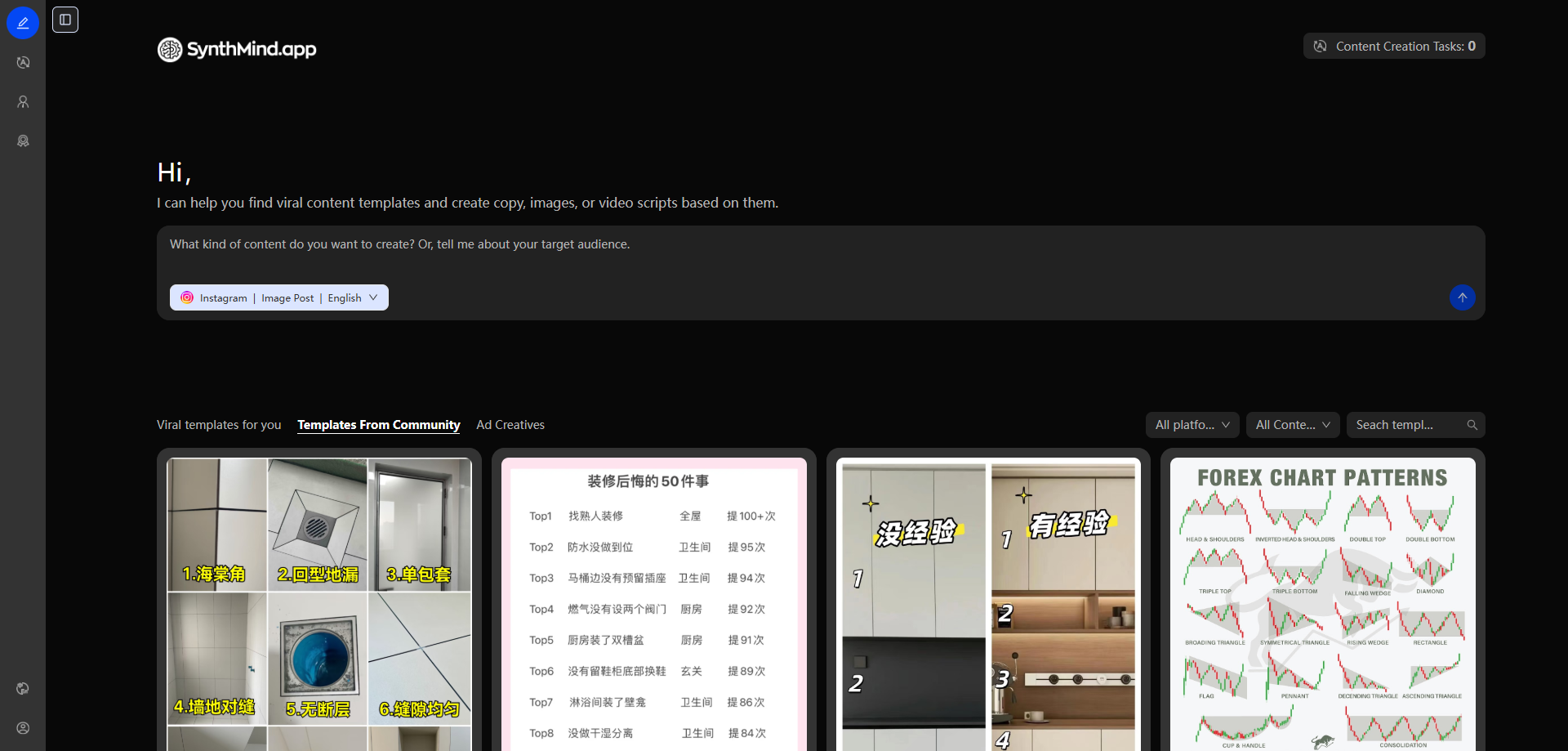This screenshot has height=751, width=1568.
Task: Select the pen/content creation tool in sidebar
Action: tap(23, 22)
